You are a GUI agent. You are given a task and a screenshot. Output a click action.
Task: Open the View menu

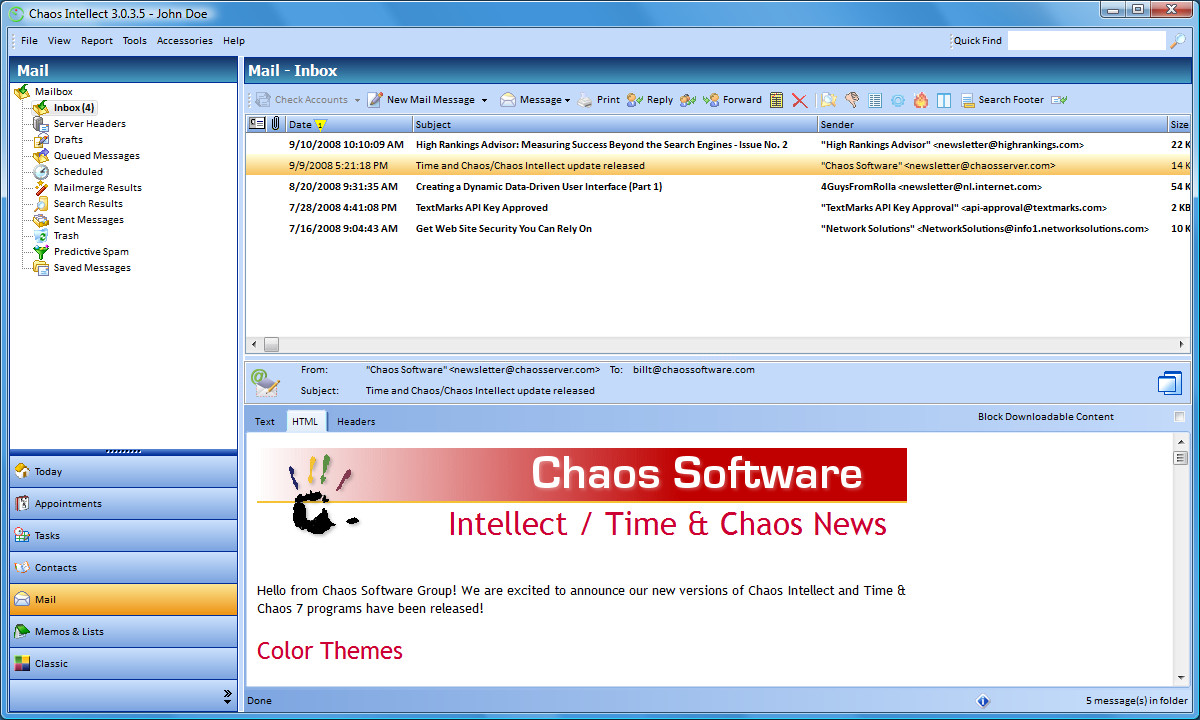click(59, 41)
